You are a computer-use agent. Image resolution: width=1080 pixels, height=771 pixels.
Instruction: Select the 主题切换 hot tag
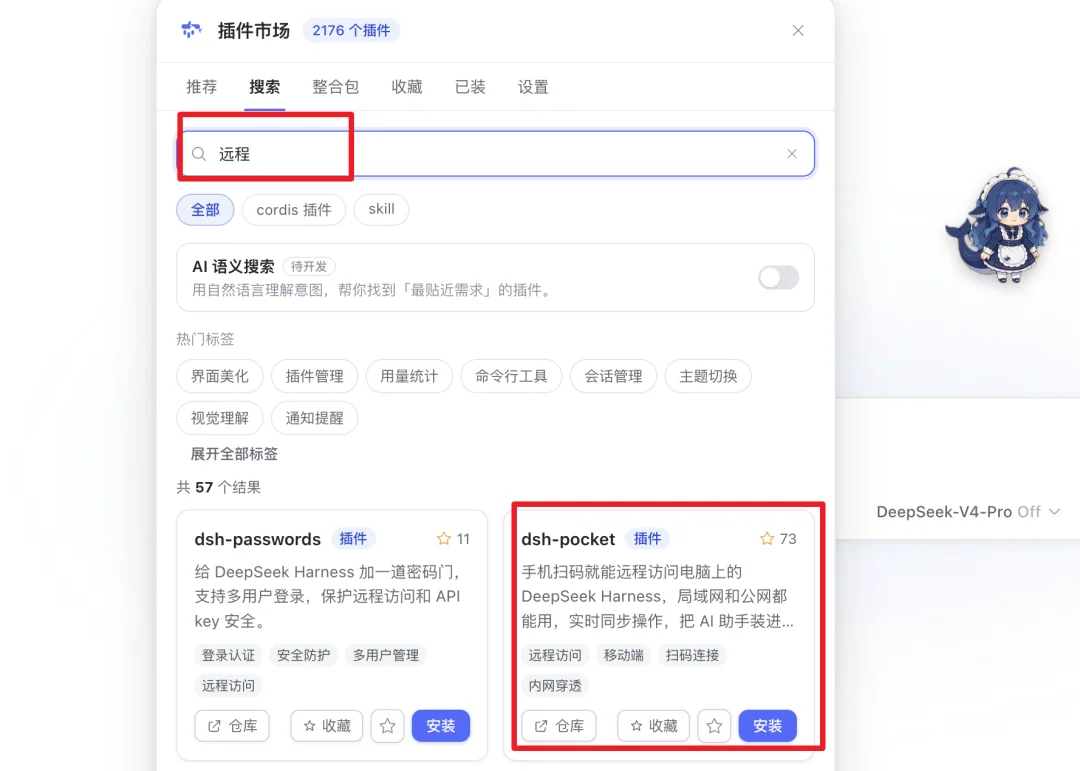[708, 376]
